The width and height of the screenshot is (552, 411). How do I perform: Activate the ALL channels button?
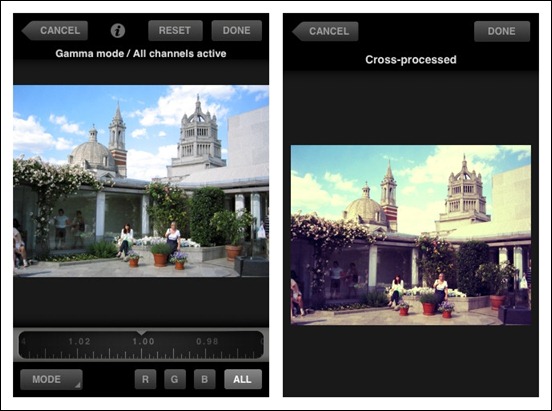tap(243, 379)
